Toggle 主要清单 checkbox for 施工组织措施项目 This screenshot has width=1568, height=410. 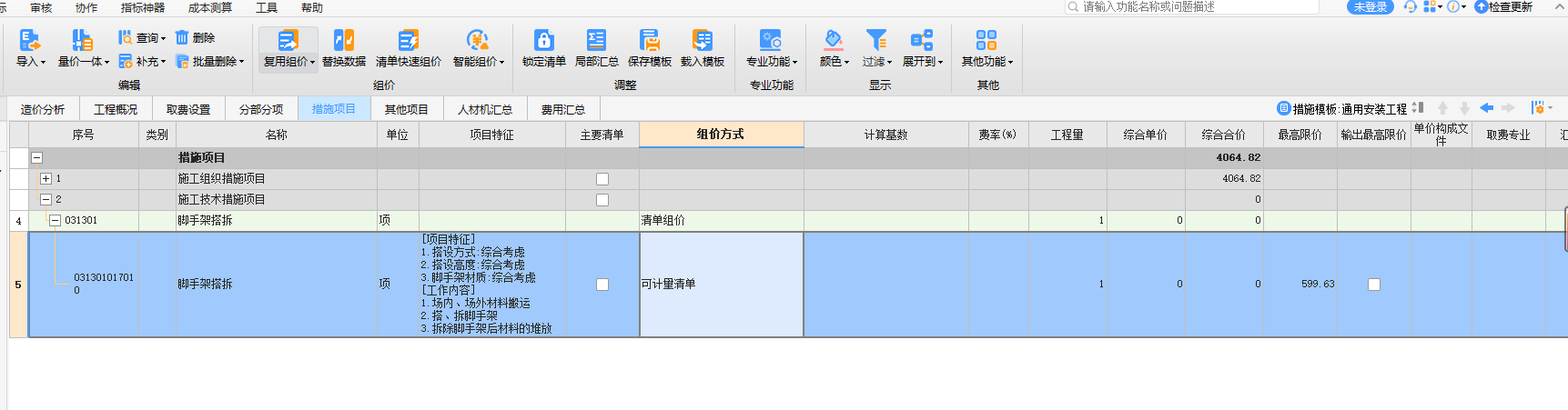click(602, 179)
